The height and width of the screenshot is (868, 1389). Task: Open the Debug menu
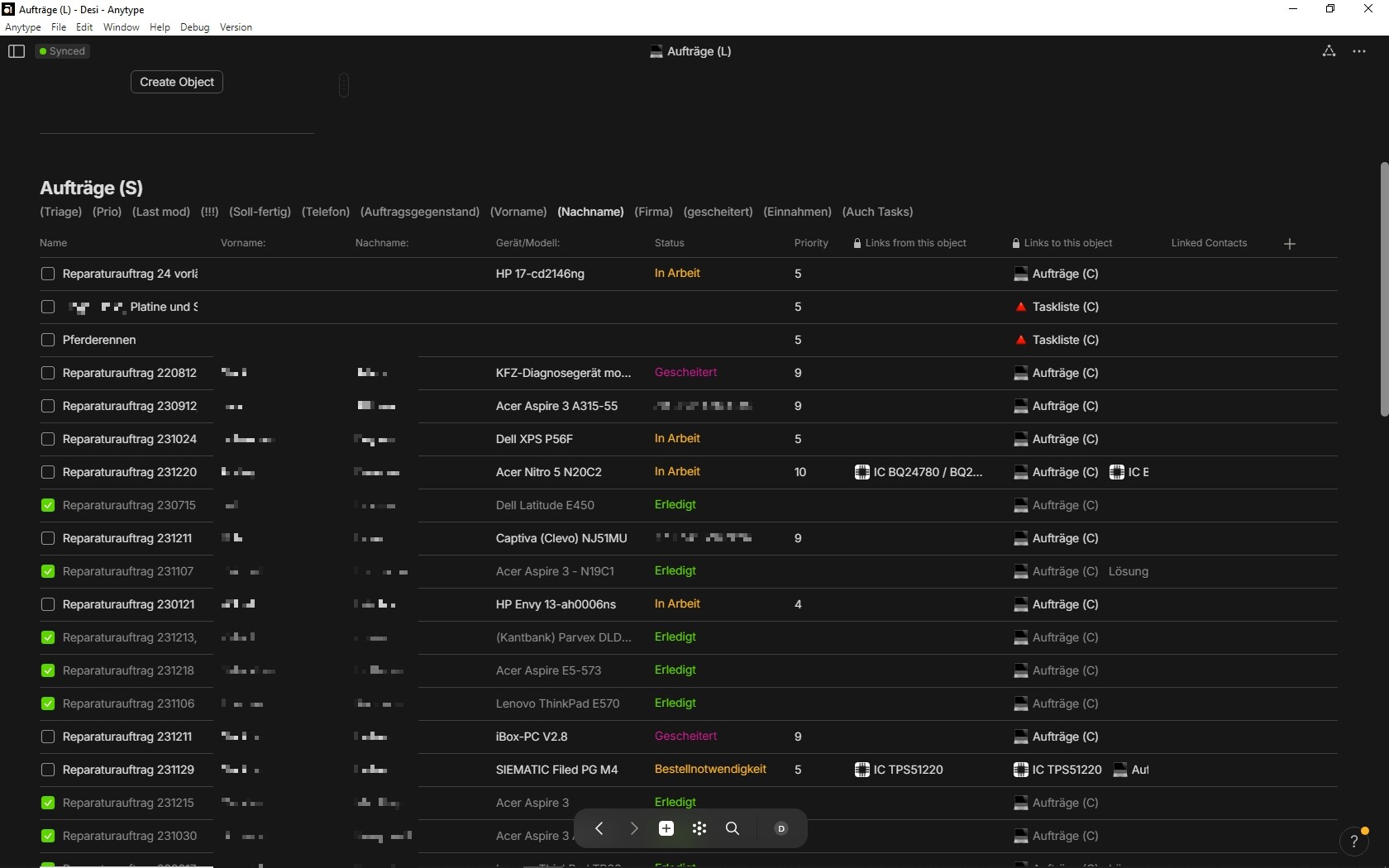point(195,27)
